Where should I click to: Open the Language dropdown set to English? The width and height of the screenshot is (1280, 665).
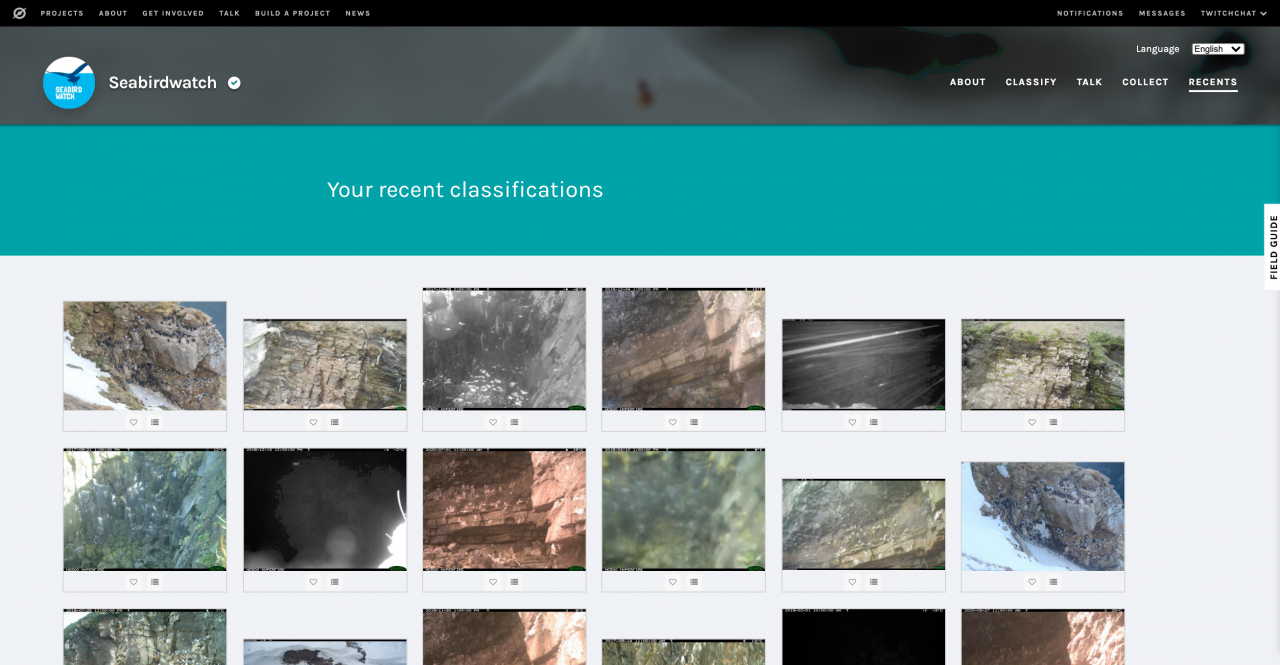click(1218, 49)
